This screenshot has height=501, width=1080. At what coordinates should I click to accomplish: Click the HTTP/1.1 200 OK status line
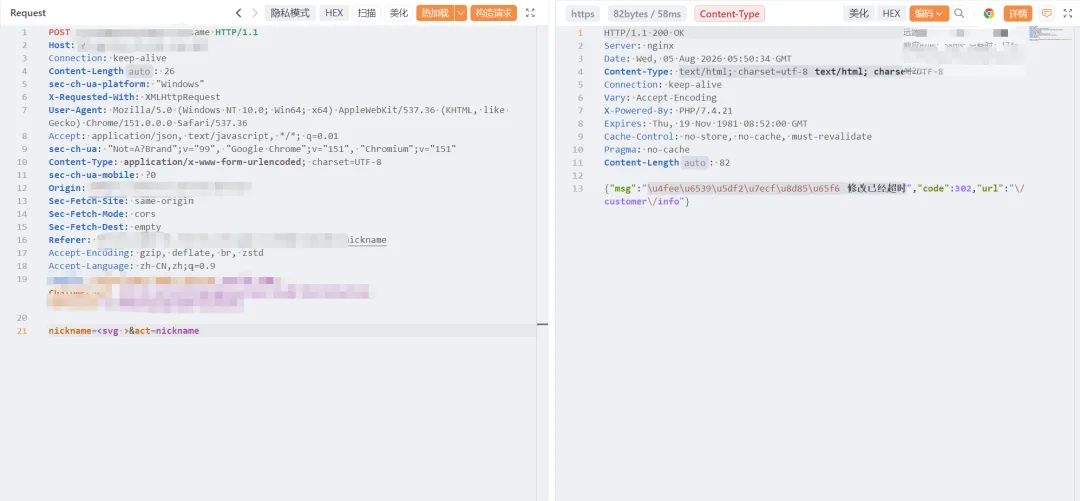[x=645, y=32]
